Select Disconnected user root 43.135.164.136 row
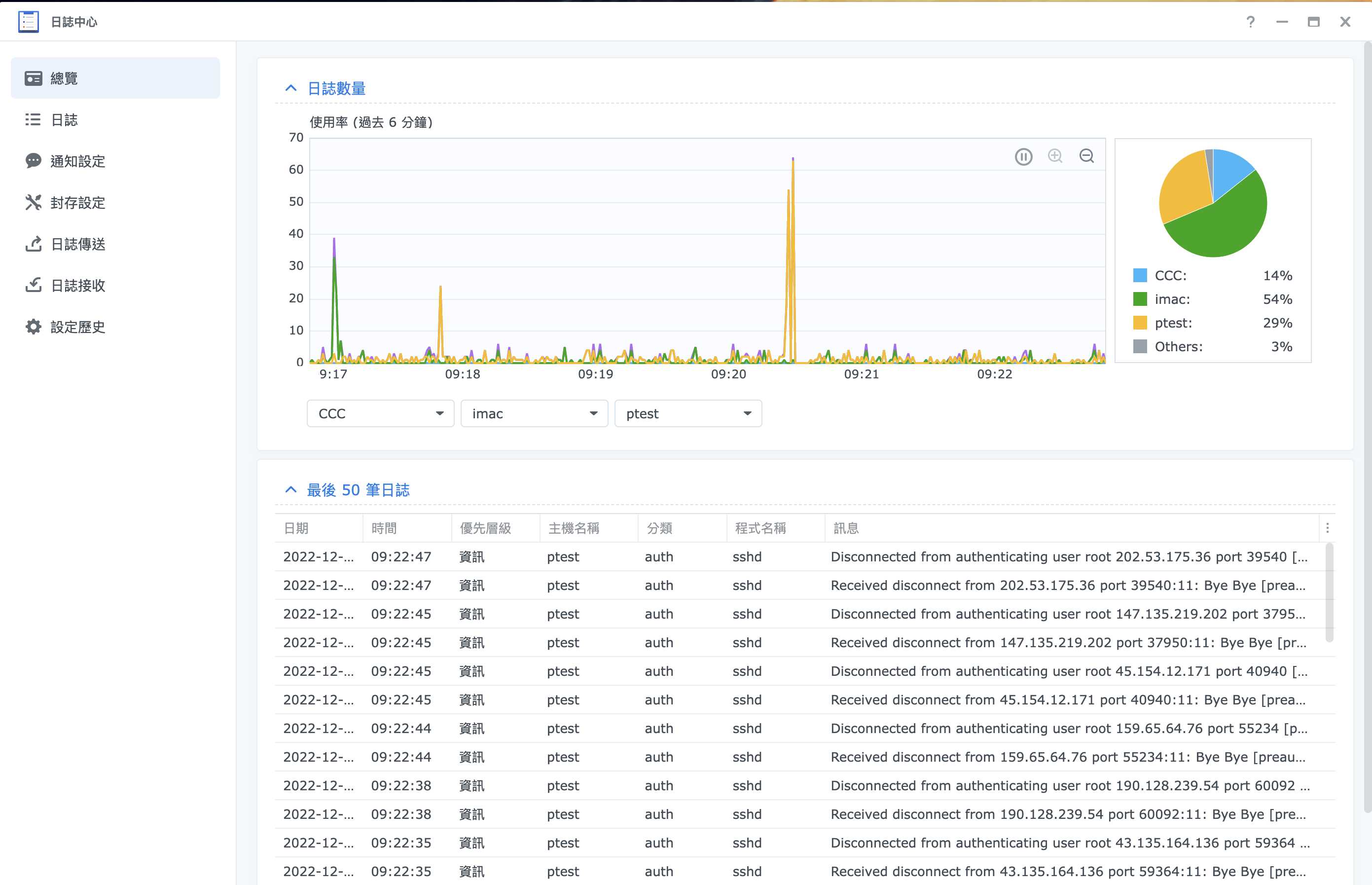The height and width of the screenshot is (885, 1372). pos(805,843)
